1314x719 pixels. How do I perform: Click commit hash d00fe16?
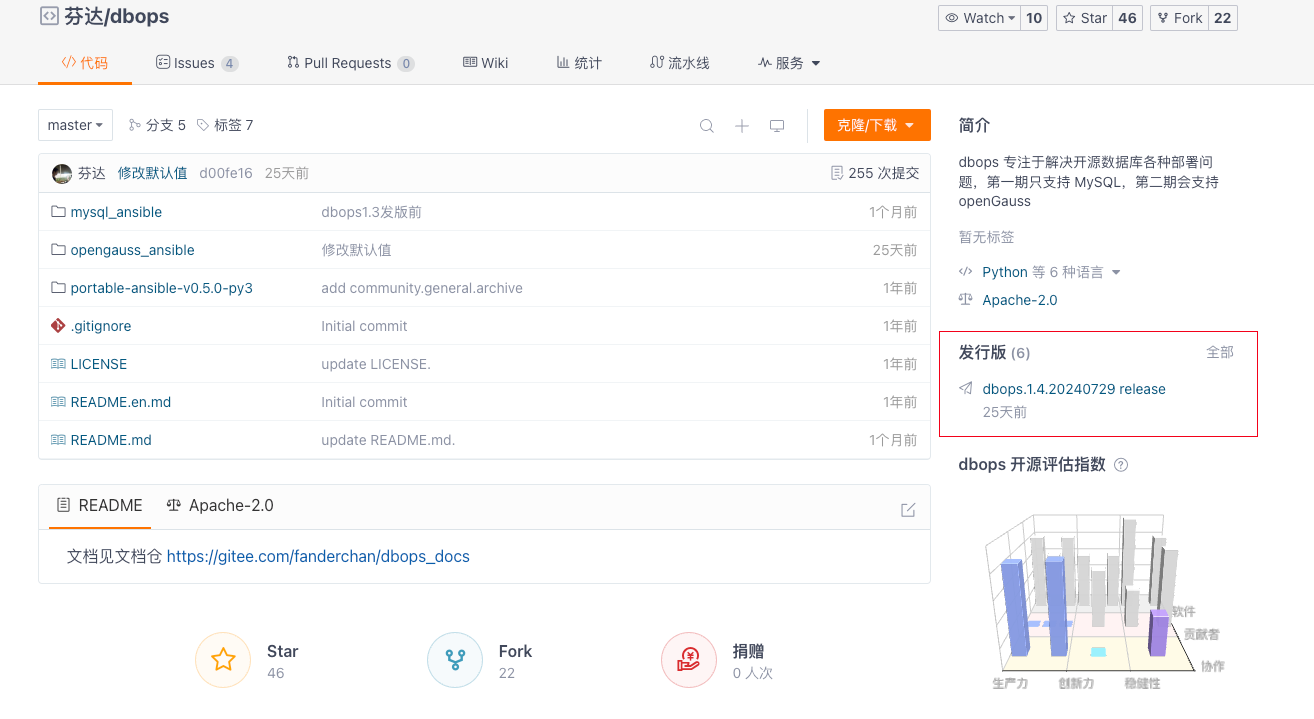point(226,173)
